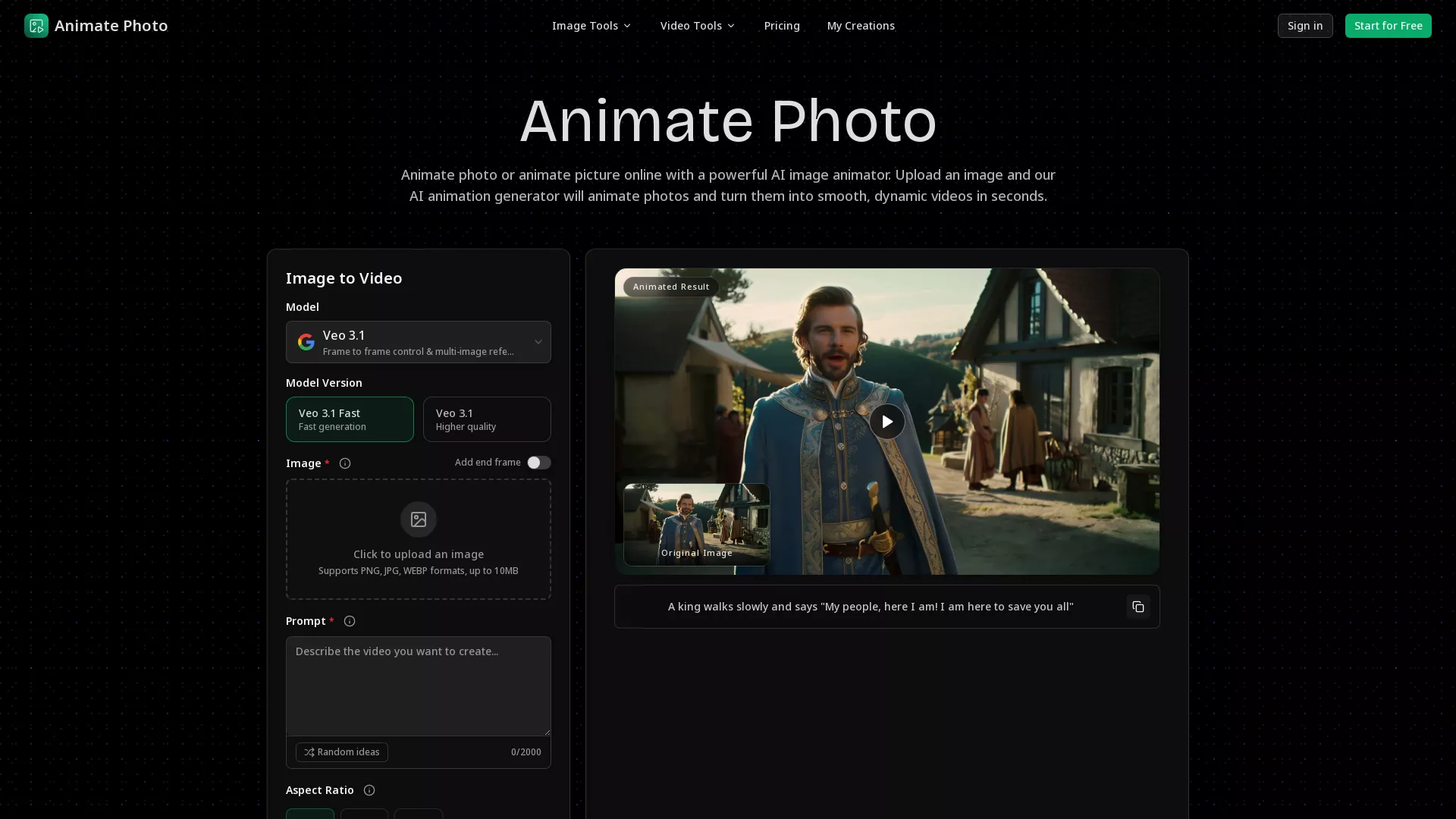Click the Animate Photo logo icon
Image resolution: width=1456 pixels, height=819 pixels.
(x=36, y=25)
